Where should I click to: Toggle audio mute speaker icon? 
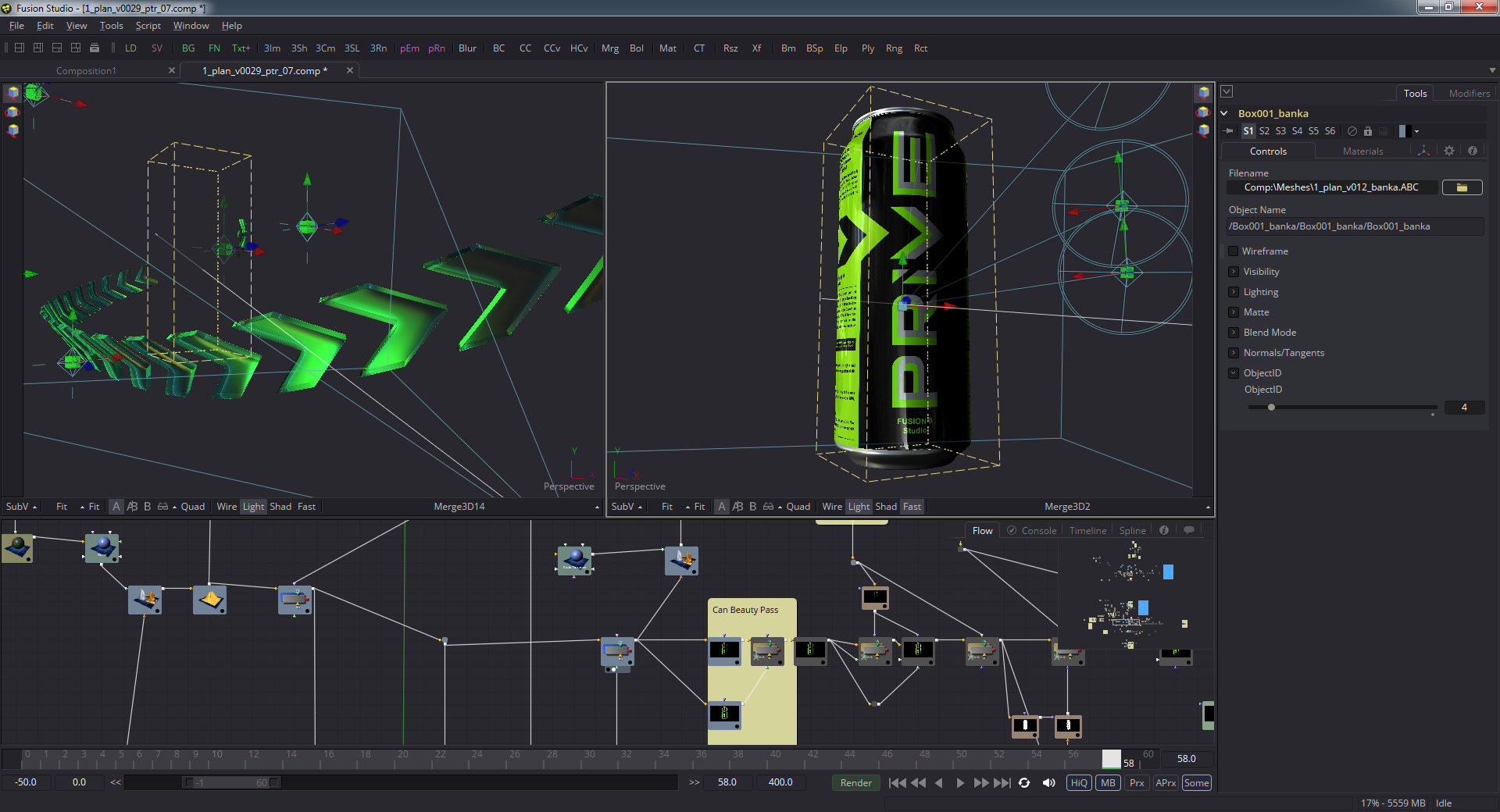click(1049, 782)
